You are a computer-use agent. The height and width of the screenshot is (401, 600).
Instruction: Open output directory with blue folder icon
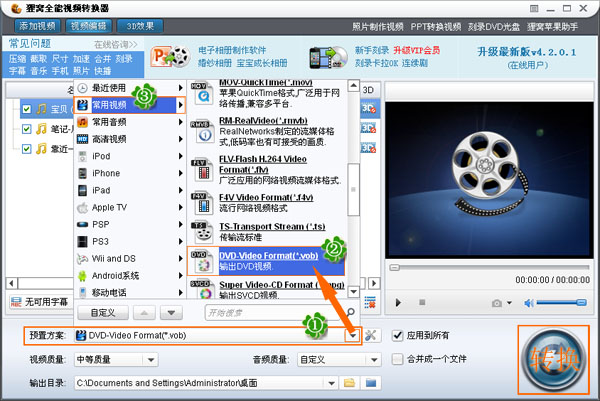click(x=371, y=383)
